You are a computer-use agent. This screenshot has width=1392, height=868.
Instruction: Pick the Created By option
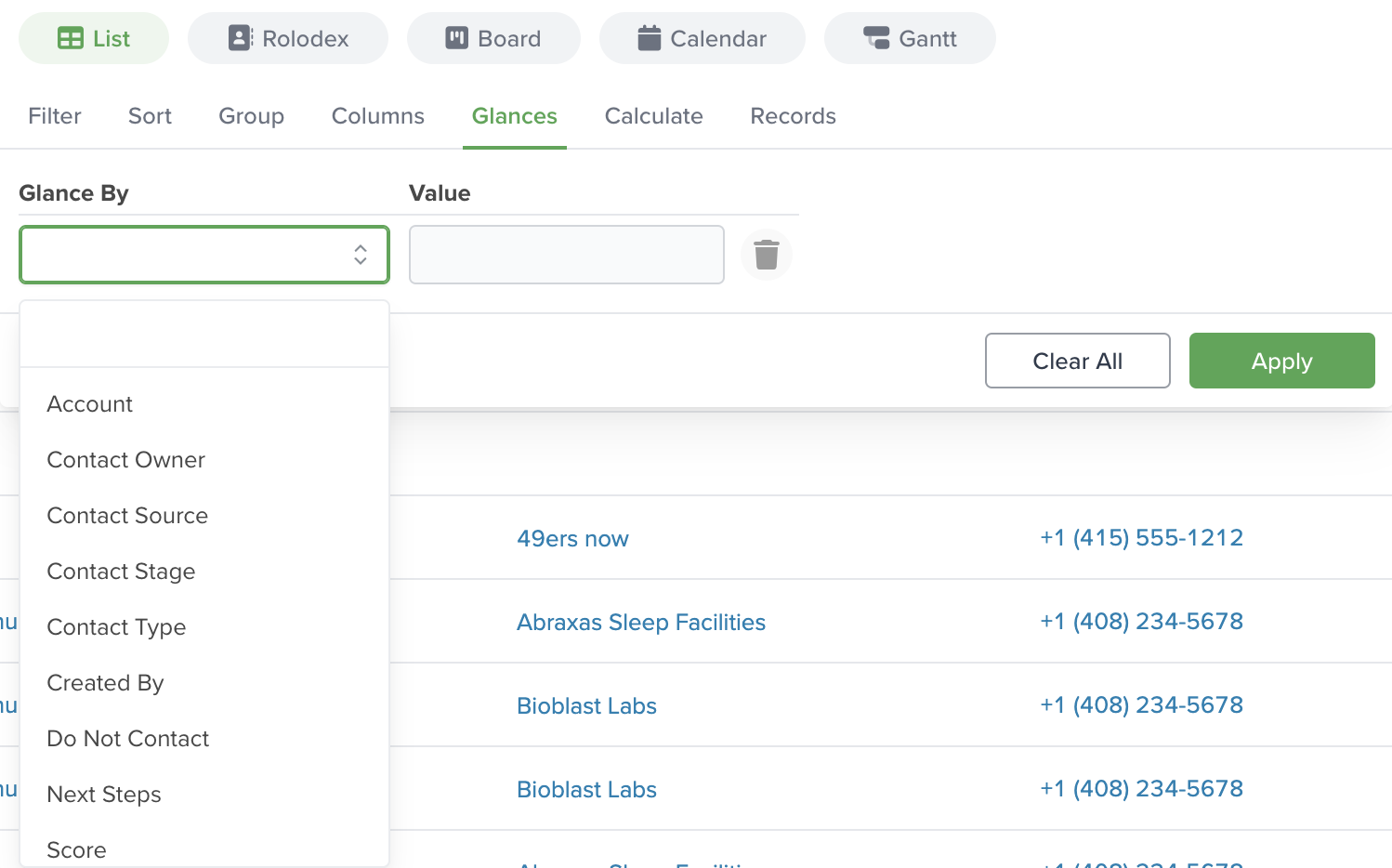pyautogui.click(x=204, y=683)
